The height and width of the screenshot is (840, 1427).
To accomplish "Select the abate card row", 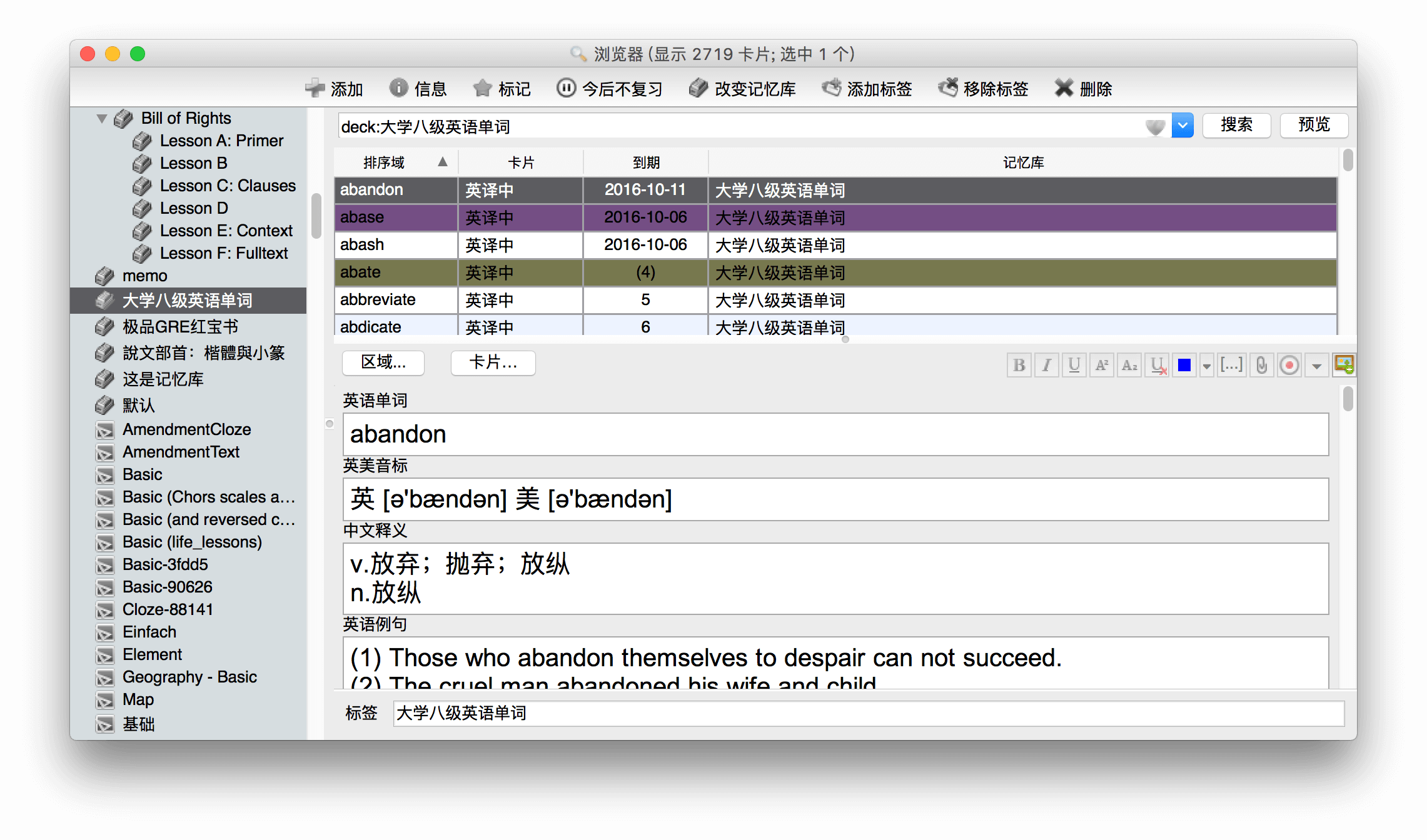I will [x=835, y=272].
